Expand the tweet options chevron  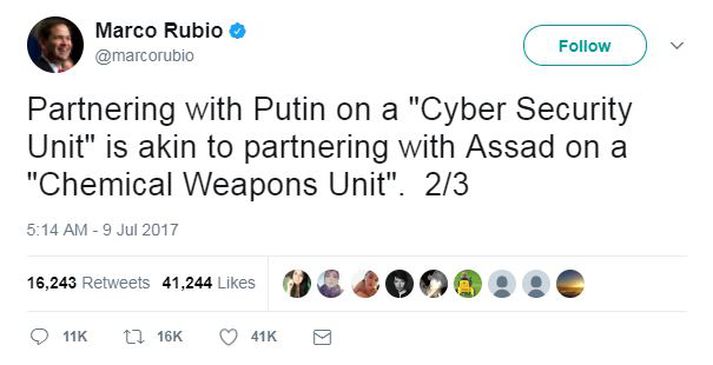click(x=678, y=45)
